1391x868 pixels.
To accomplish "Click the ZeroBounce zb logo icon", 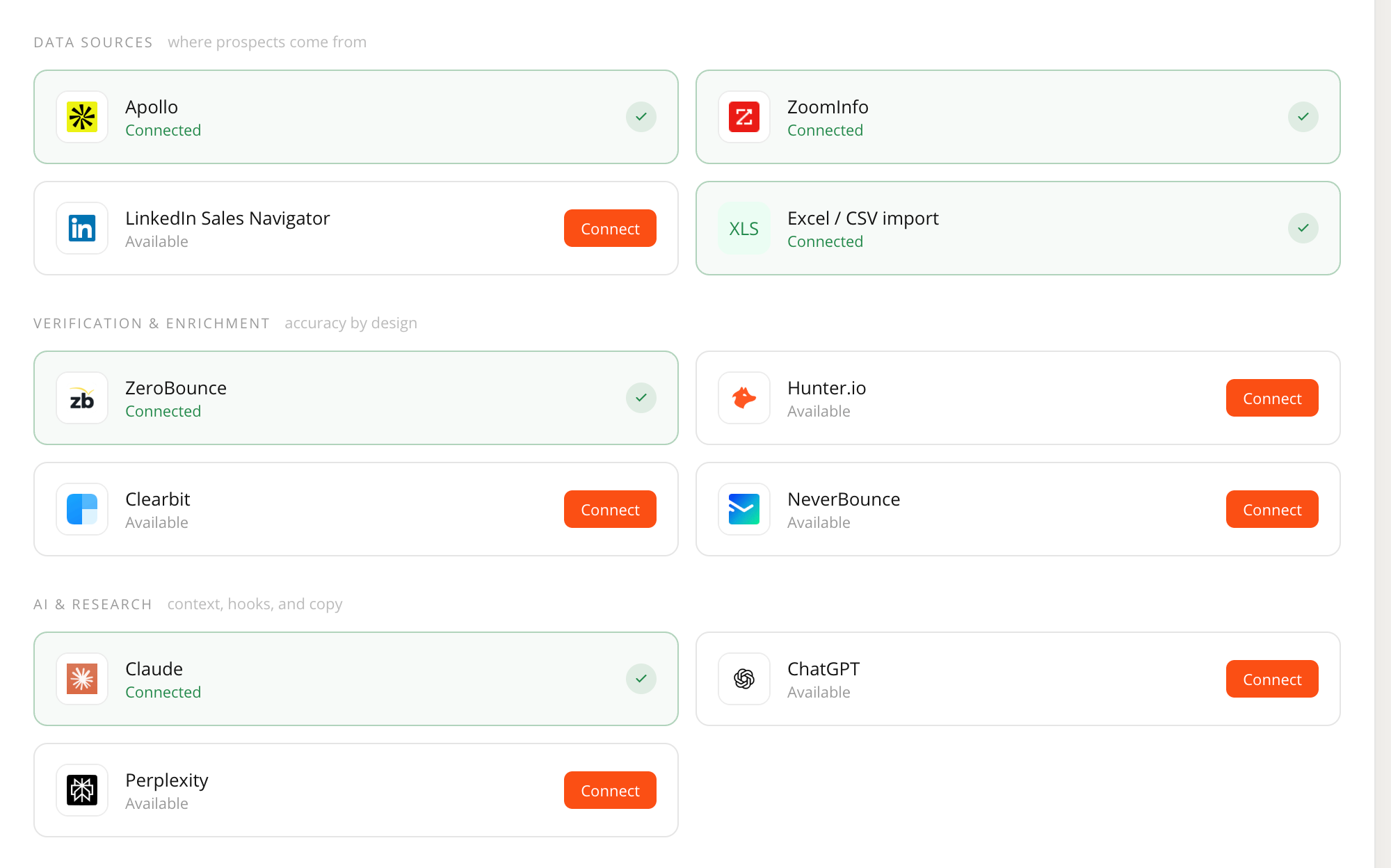I will 82,398.
